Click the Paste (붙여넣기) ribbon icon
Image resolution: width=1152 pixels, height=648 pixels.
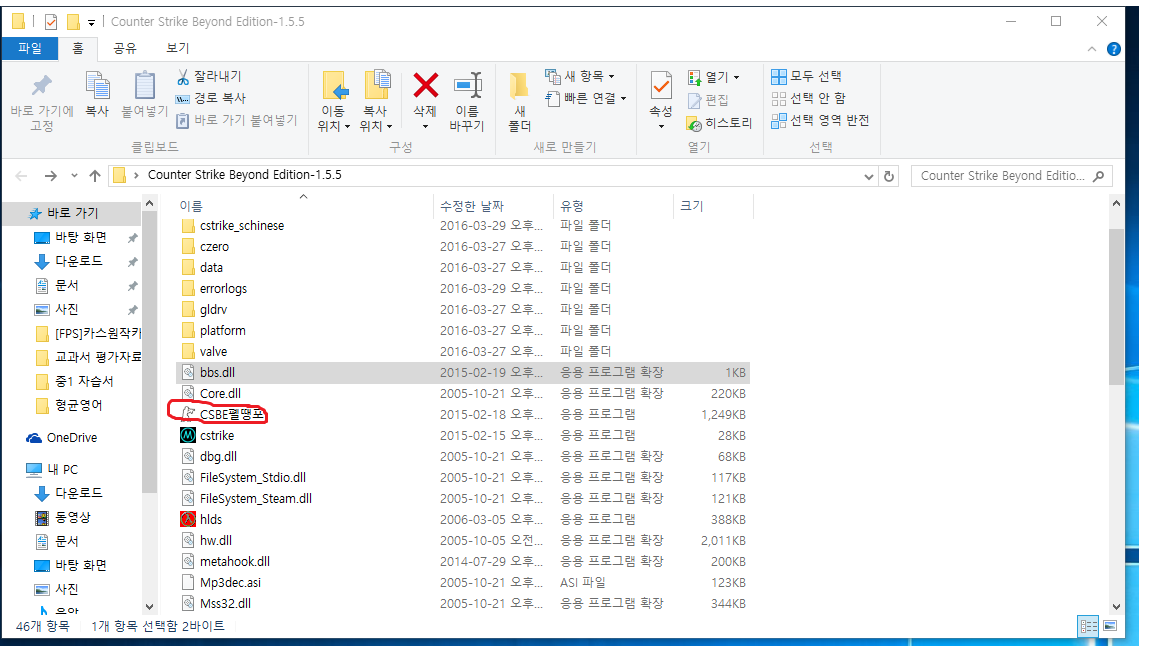pos(144,86)
